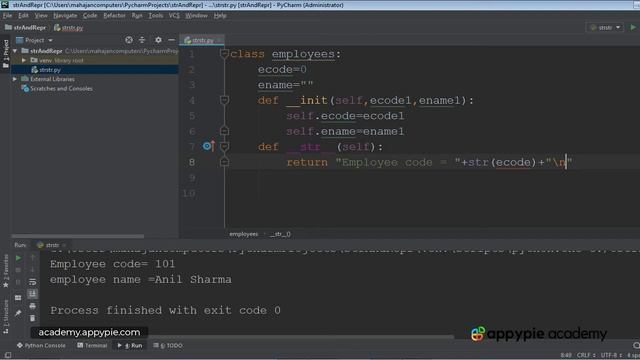Open the File menu
Viewport: 640px width, 360px height.
[7, 16]
